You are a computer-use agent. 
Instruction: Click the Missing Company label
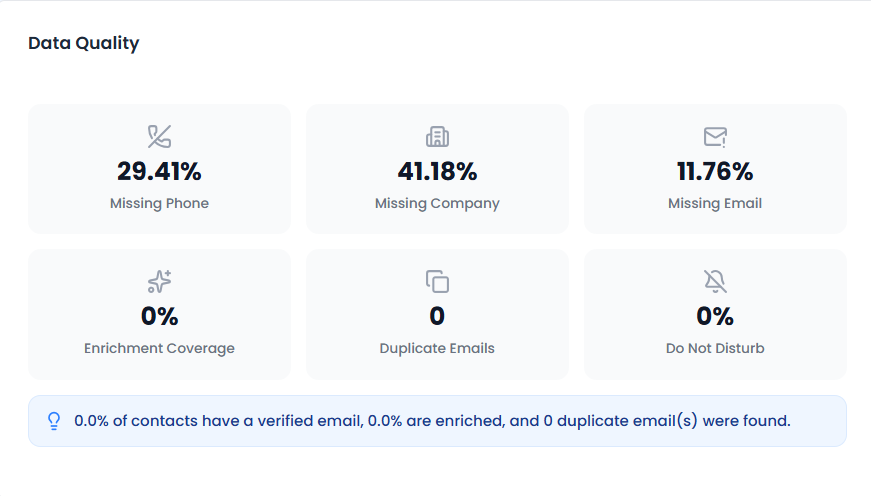point(437,203)
